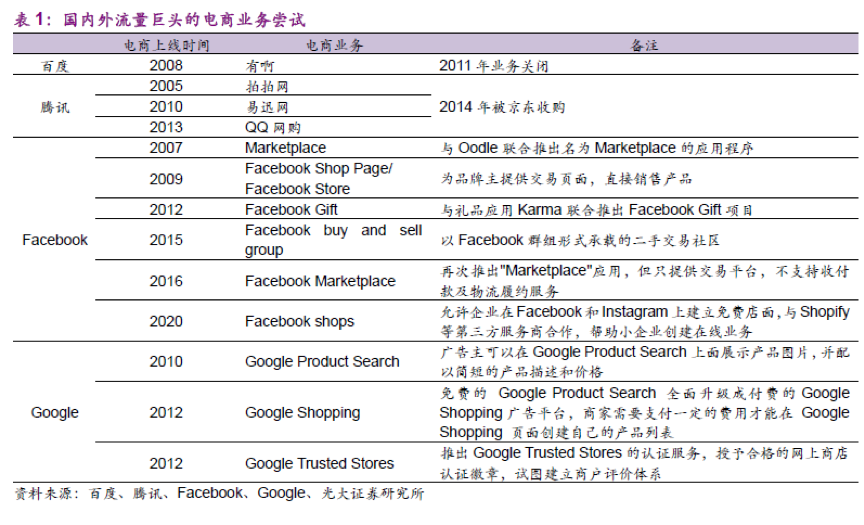Click the note '2011年业务关闭'
This screenshot has height=525, width=864.
point(494,66)
